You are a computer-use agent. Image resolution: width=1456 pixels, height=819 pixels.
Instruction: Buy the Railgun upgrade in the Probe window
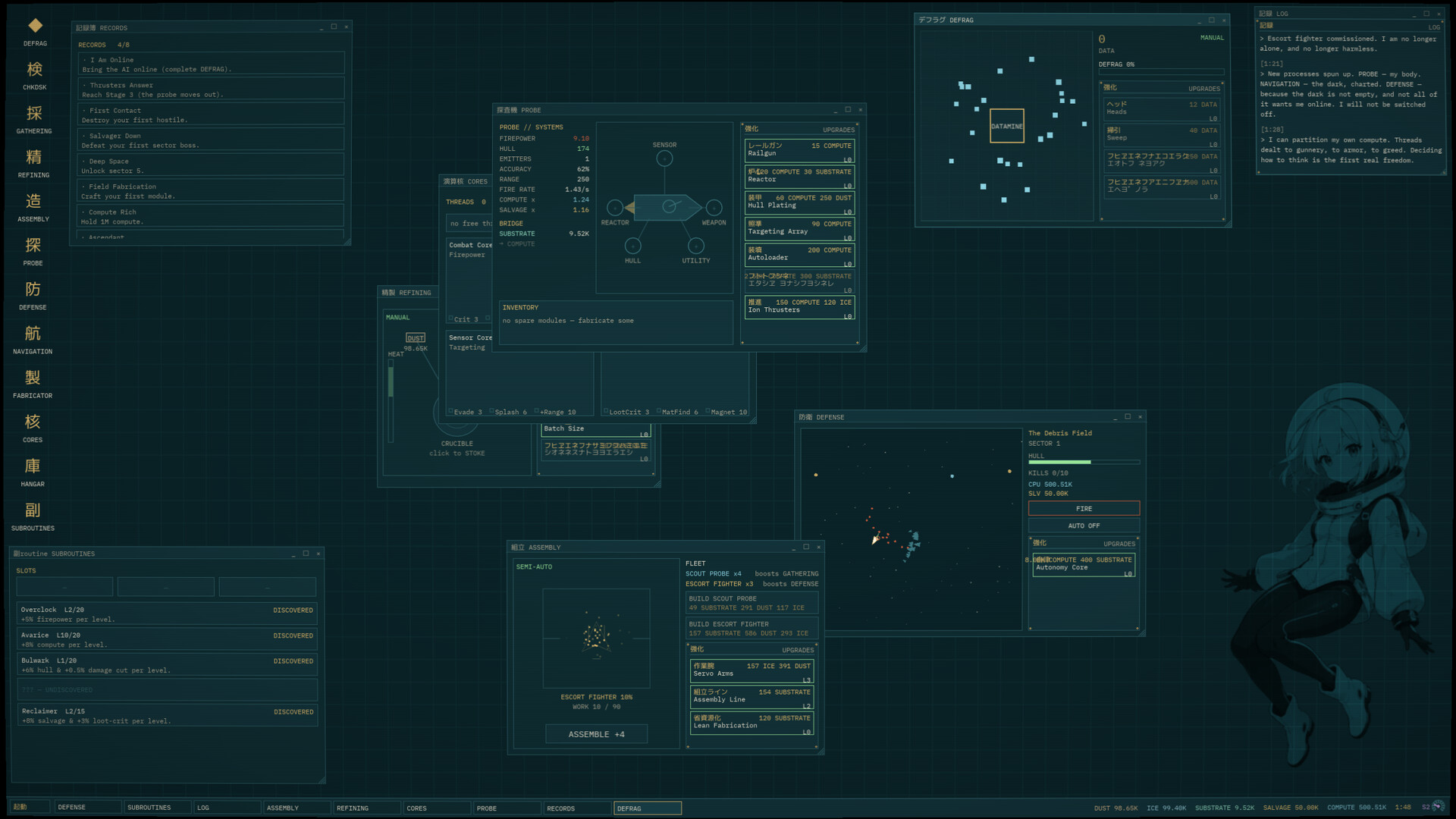pyautogui.click(x=800, y=151)
